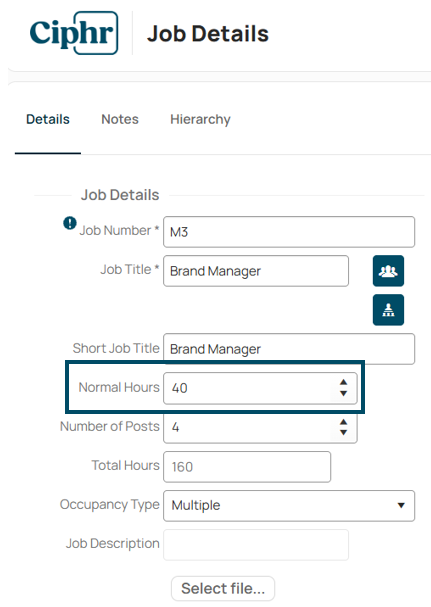
Task: Select the Details tab
Action: (x=48, y=119)
